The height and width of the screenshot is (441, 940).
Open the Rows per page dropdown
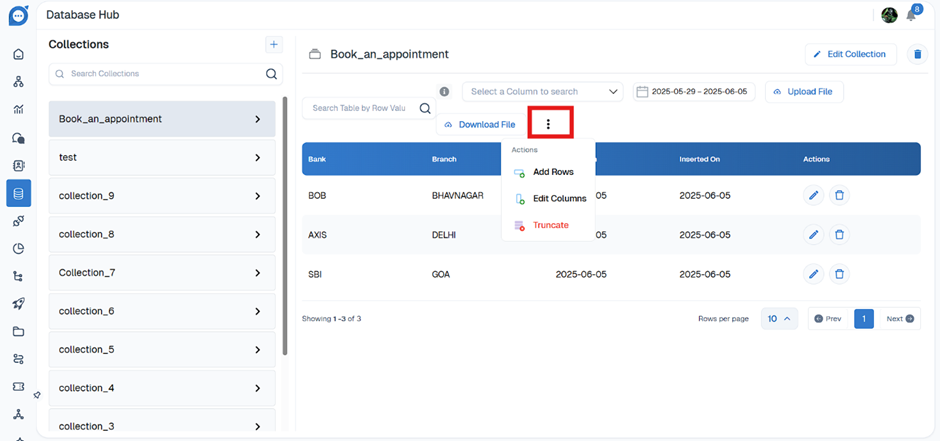tap(779, 319)
